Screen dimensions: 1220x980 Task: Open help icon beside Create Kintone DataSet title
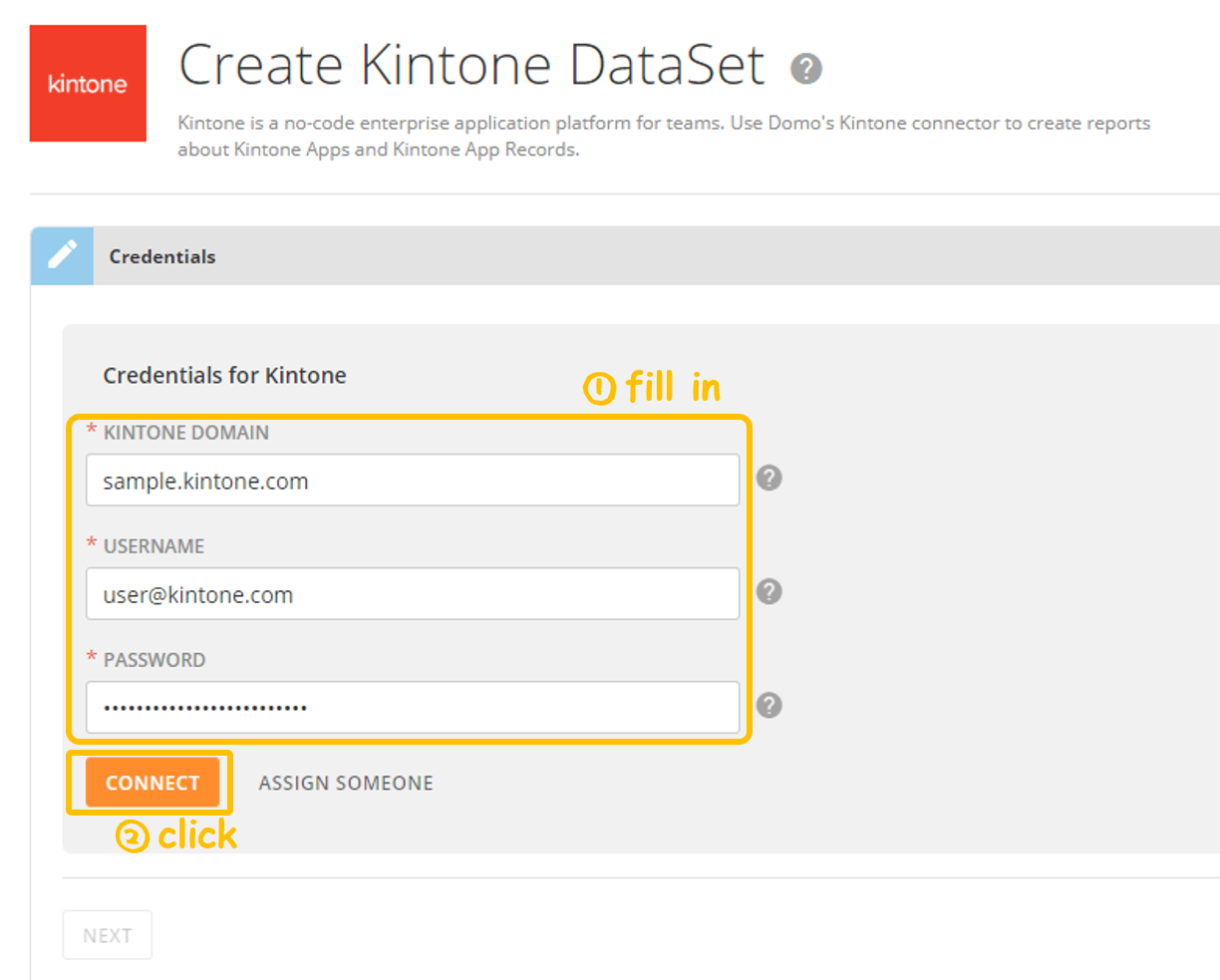[806, 69]
